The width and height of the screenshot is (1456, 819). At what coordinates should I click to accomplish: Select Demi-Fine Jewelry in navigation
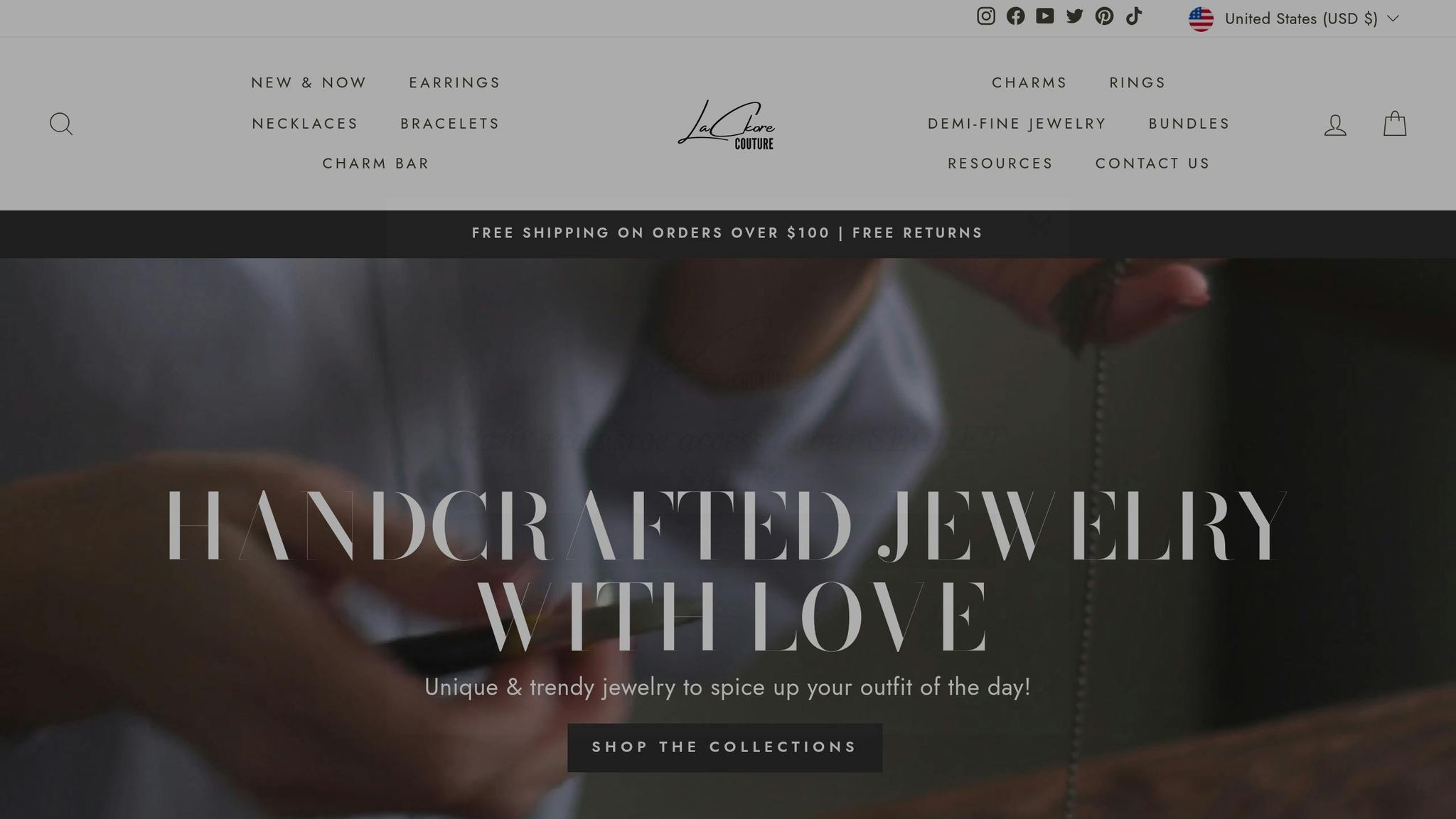coord(1017,124)
